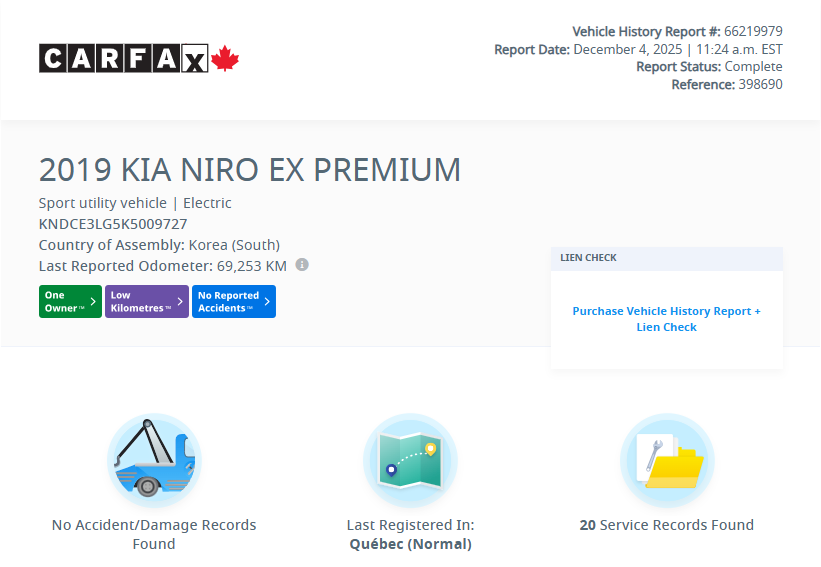Click the No Accident/Damage Records Found label
Viewport: 821px width, 567px height.
[x=154, y=534]
